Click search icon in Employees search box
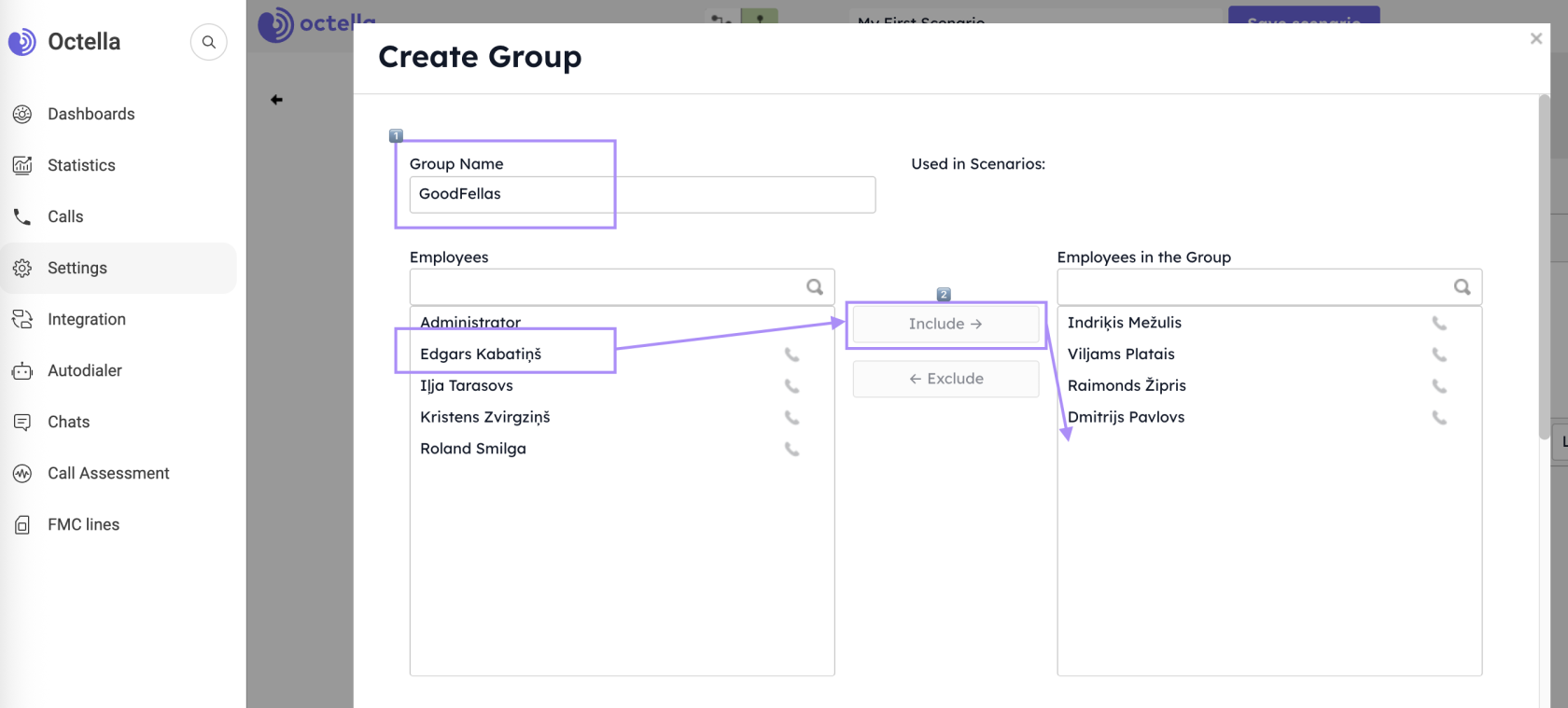 pyautogui.click(x=815, y=287)
